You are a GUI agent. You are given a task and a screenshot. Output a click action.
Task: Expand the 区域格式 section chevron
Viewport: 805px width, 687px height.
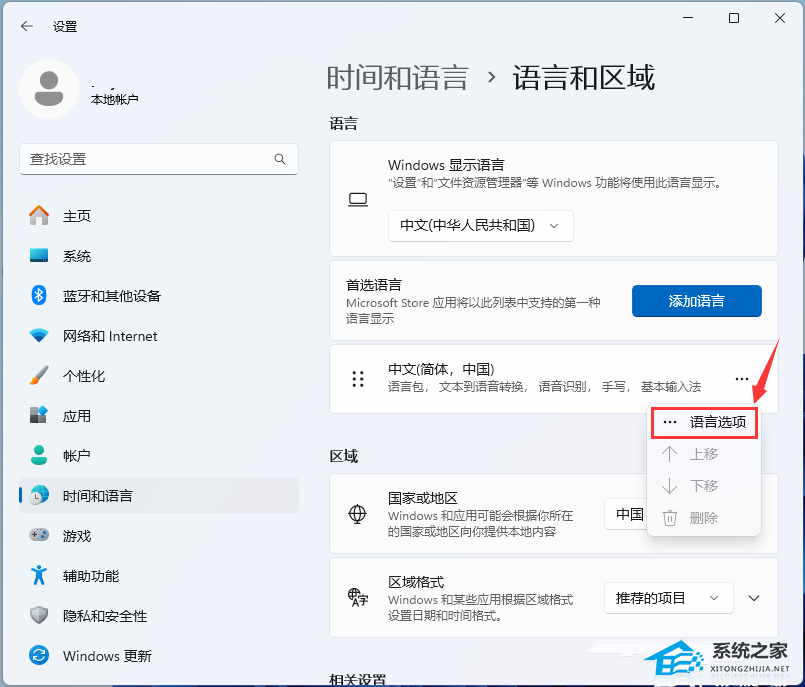click(x=754, y=598)
